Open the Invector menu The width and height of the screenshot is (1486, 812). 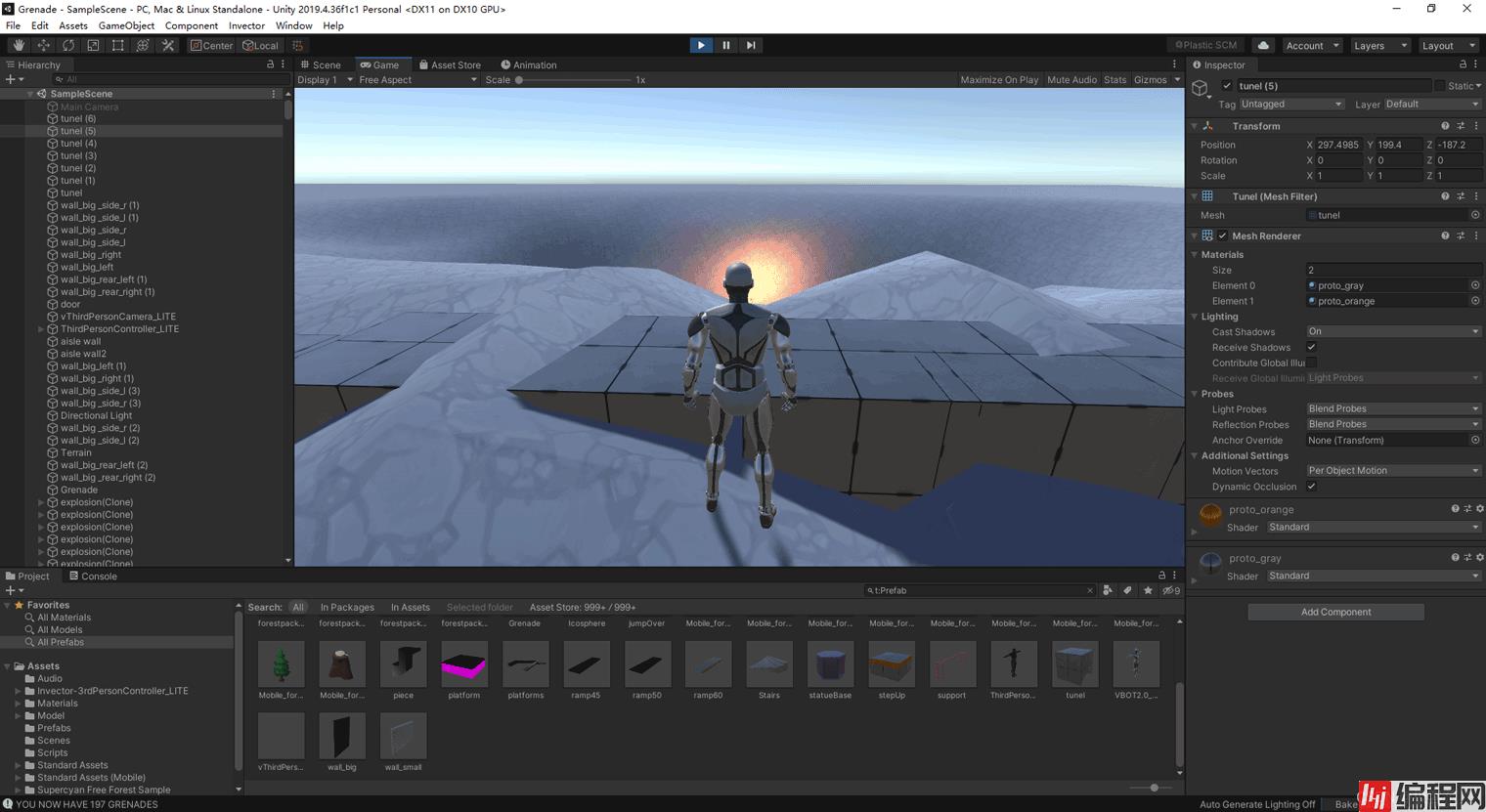coord(246,25)
